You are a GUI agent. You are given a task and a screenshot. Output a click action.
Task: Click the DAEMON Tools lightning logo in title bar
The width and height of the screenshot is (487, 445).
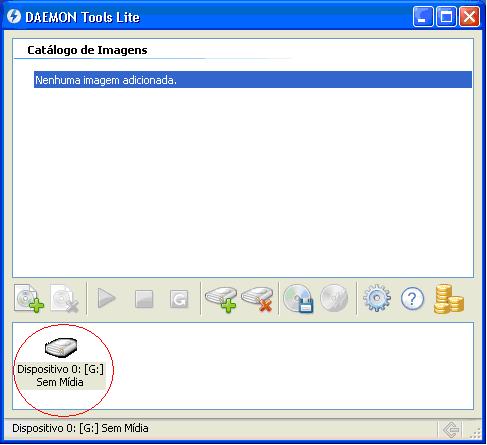pyautogui.click(x=14, y=16)
